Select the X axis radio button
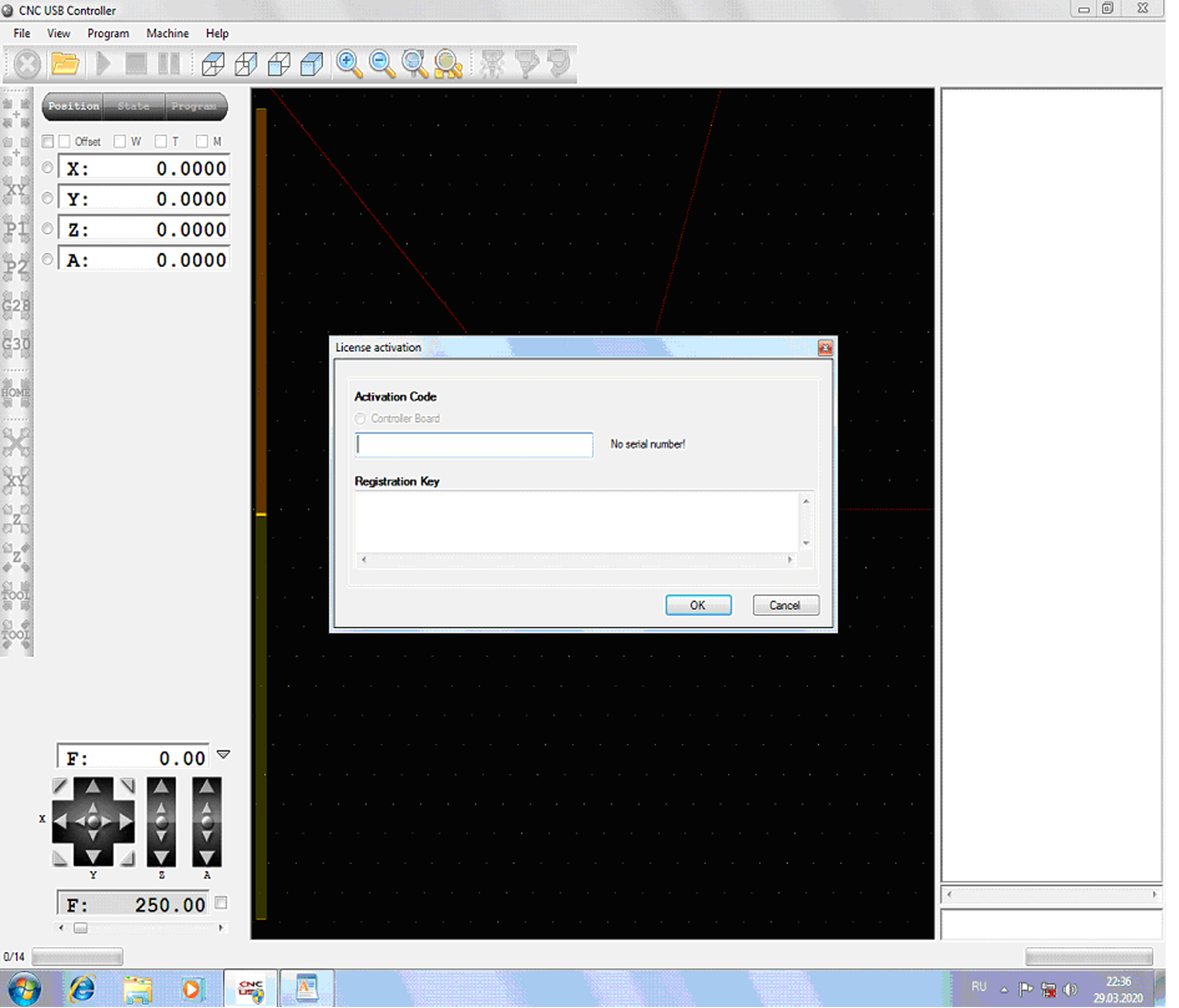This screenshot has width=1179, height=1008. pyautogui.click(x=48, y=168)
